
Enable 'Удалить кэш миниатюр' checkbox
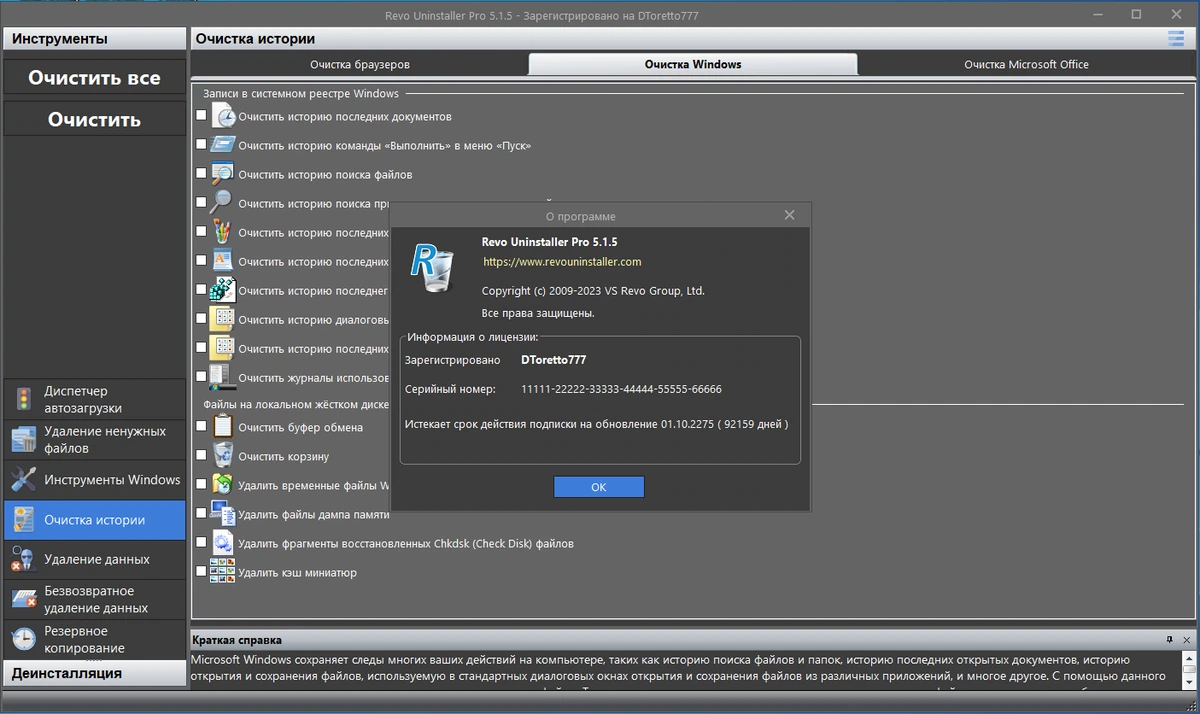pos(201,572)
